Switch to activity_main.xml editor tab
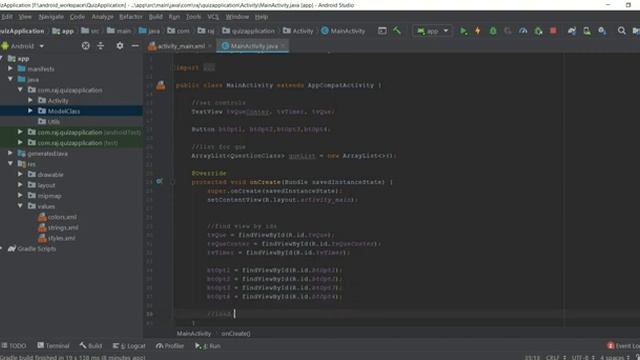640x360 pixels. 181,46
